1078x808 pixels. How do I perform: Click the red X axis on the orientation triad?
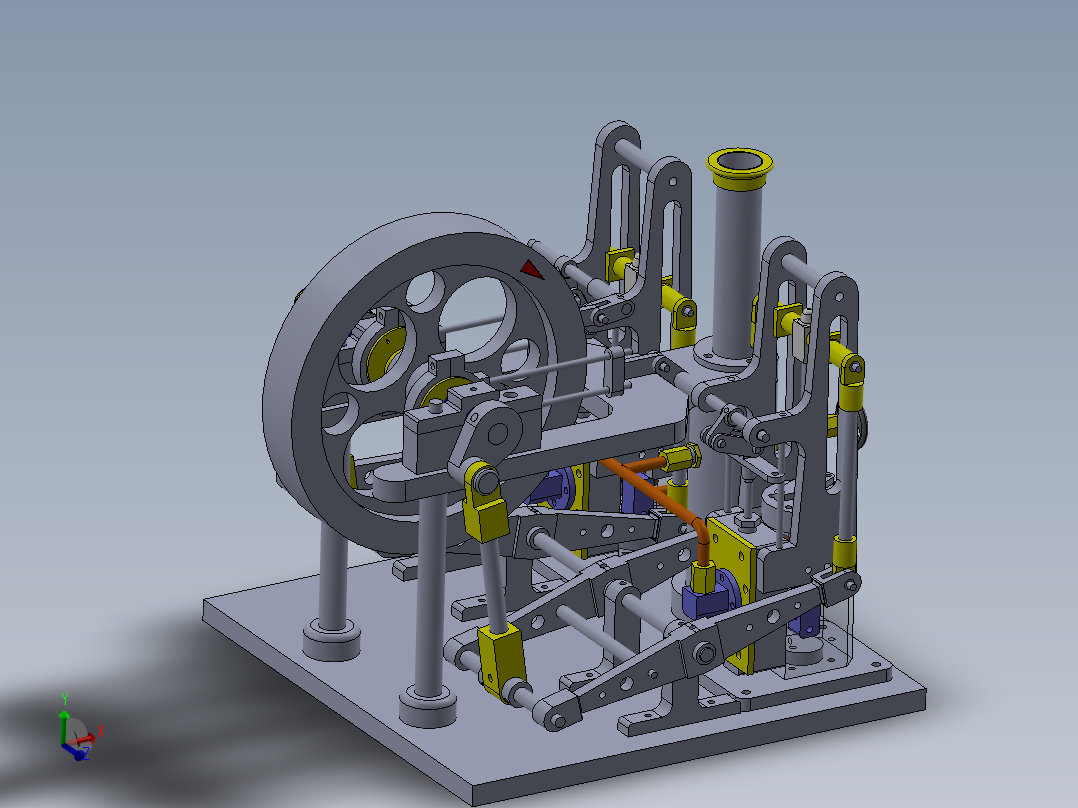(88, 739)
